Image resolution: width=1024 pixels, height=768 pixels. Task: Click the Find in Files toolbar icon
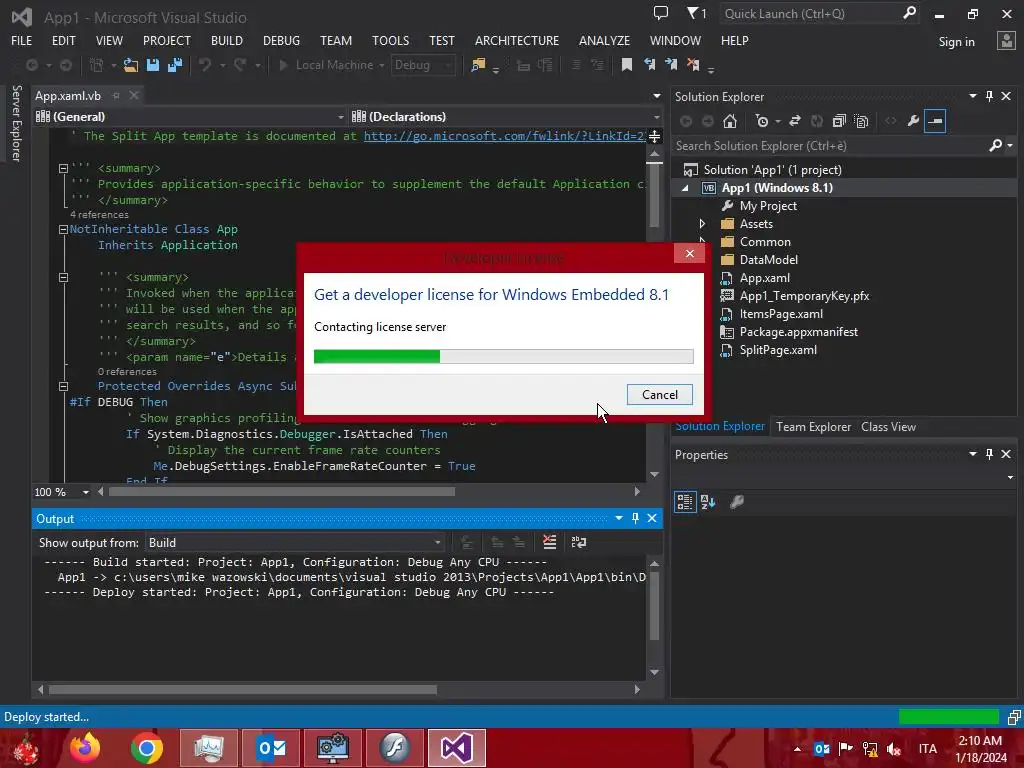coord(478,65)
